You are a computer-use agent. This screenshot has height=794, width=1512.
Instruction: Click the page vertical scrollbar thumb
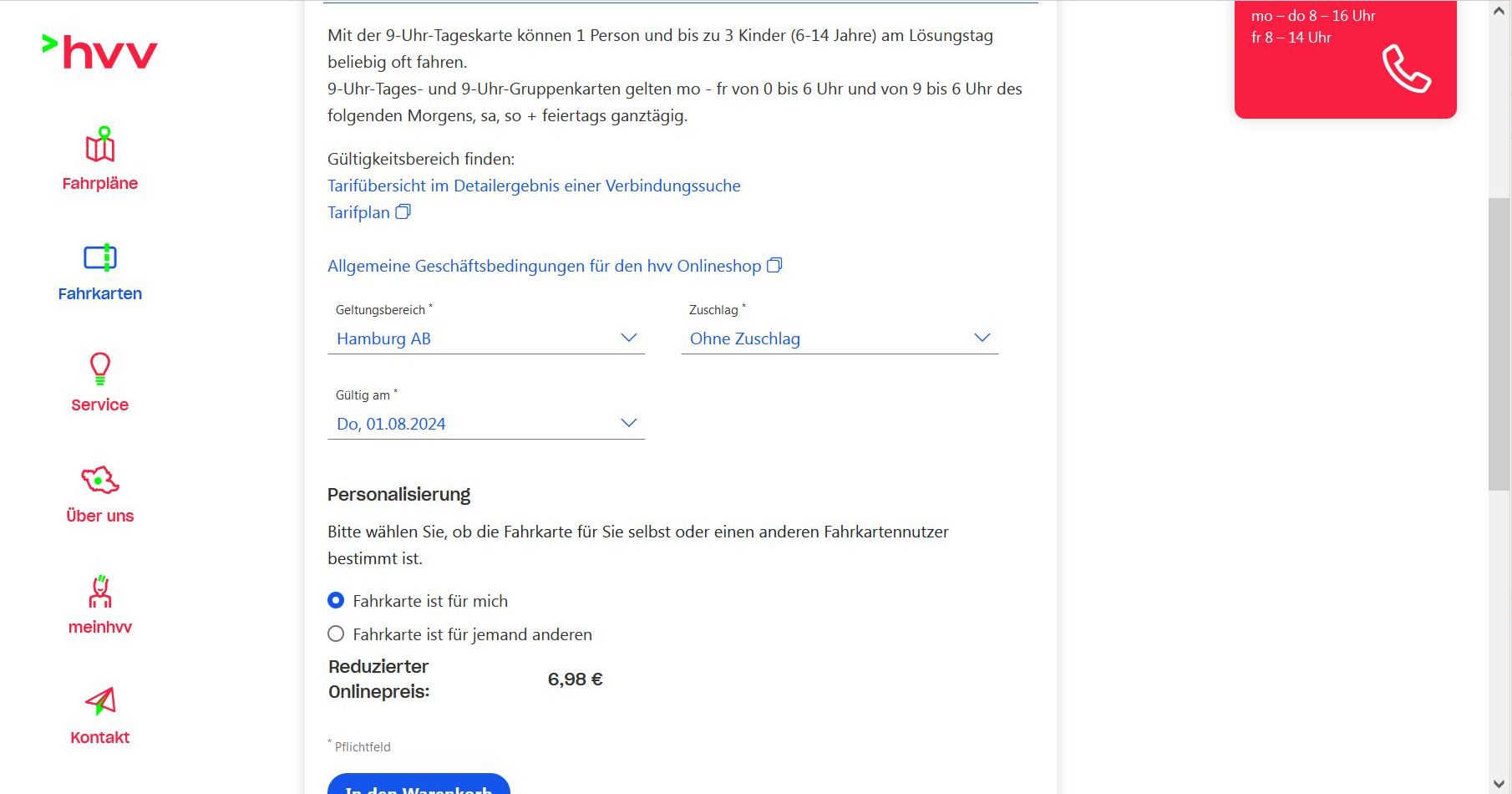click(1499, 343)
